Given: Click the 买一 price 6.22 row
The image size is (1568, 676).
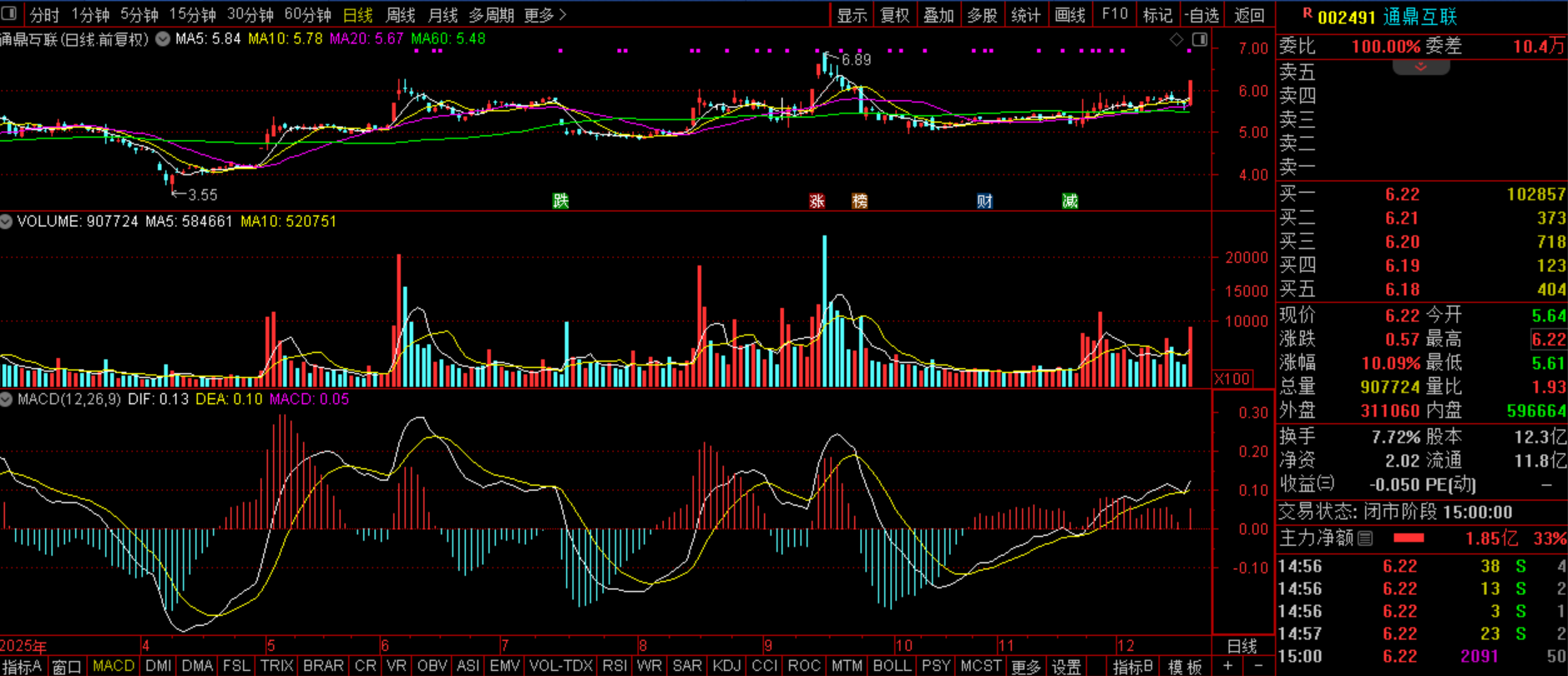Looking at the screenshot, I should pyautogui.click(x=1422, y=194).
